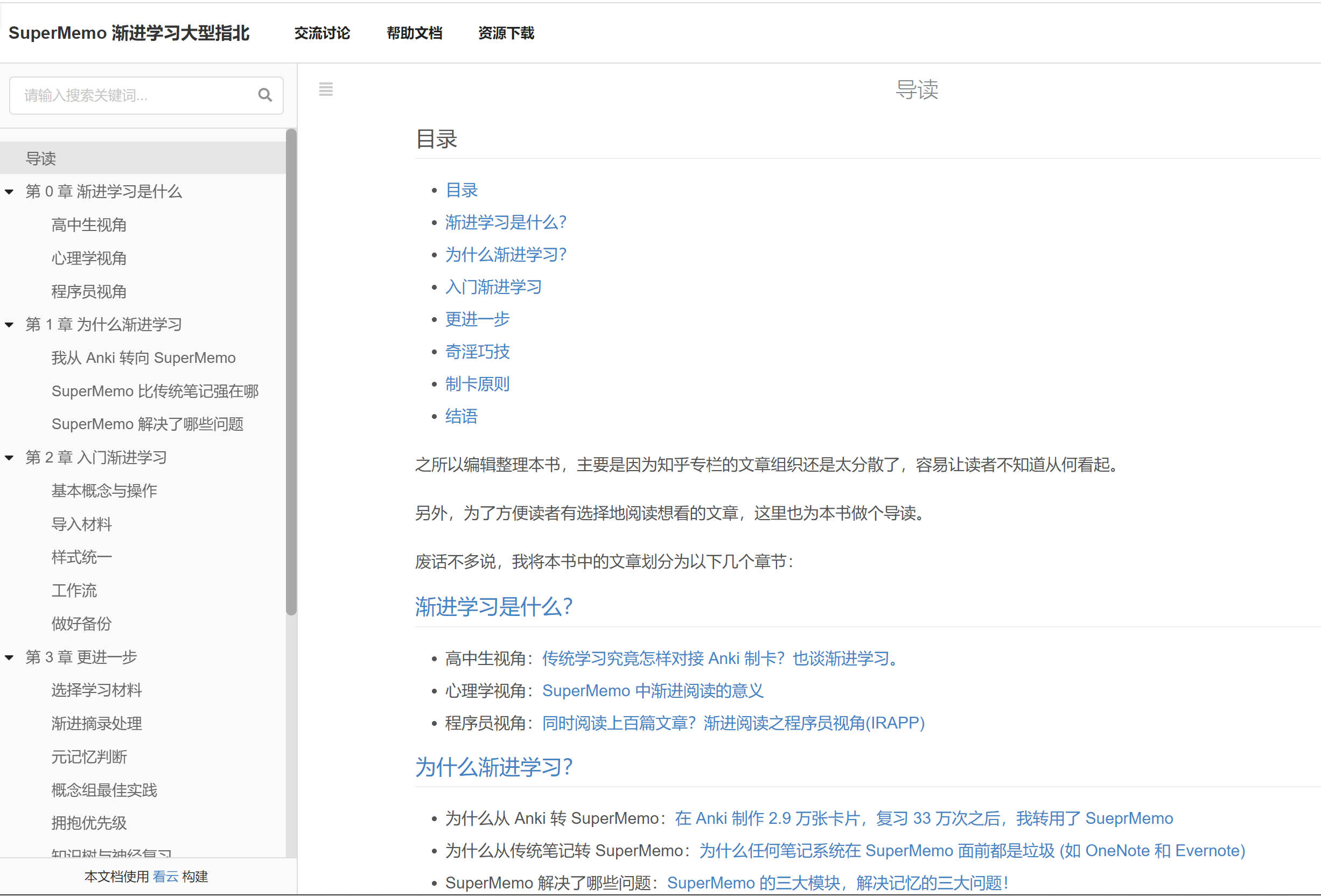
Task: Click the search magnifier icon
Action: (x=265, y=94)
